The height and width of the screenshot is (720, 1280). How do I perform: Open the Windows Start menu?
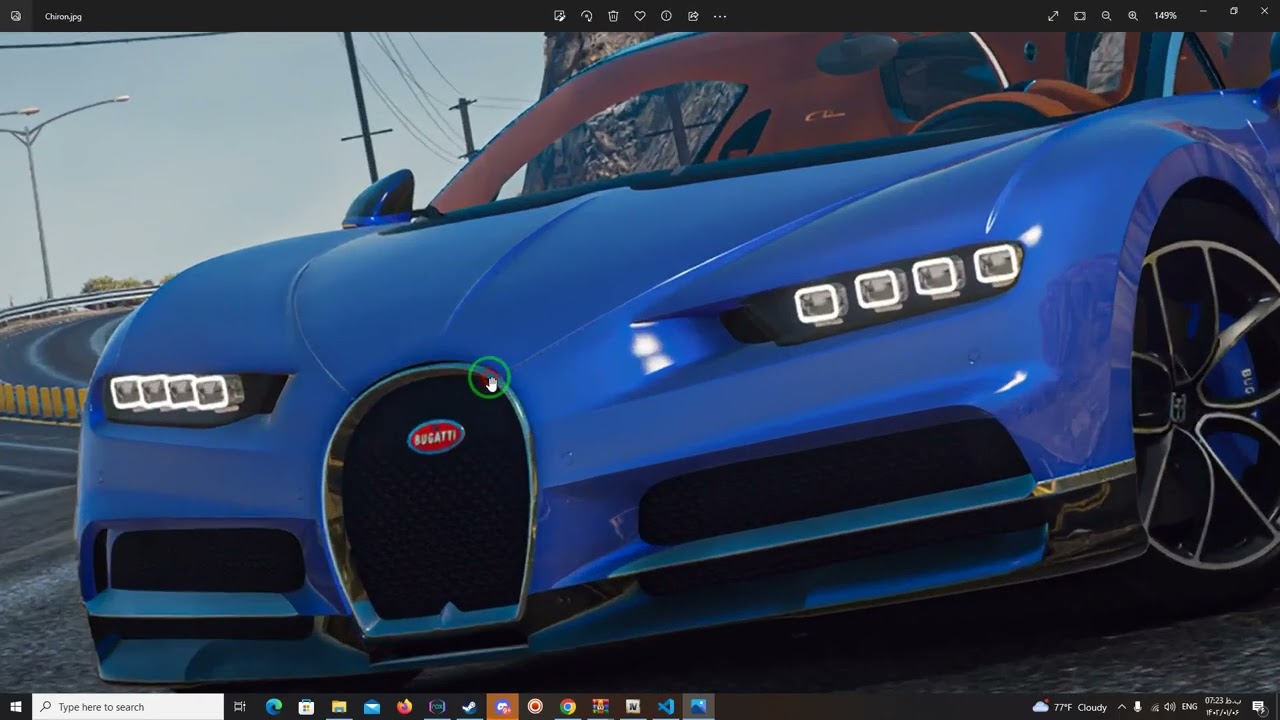[x=16, y=707]
